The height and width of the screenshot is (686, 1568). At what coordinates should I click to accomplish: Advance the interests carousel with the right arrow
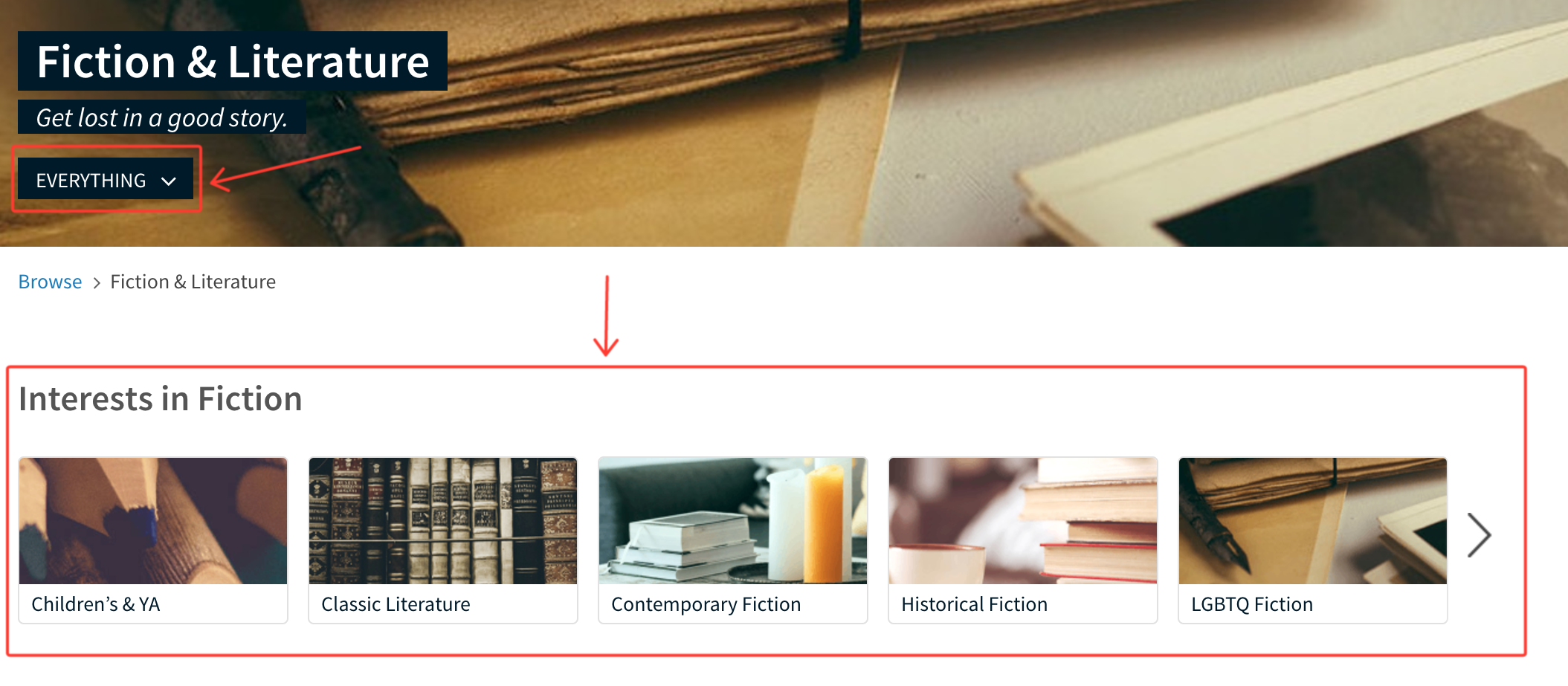point(1479,535)
